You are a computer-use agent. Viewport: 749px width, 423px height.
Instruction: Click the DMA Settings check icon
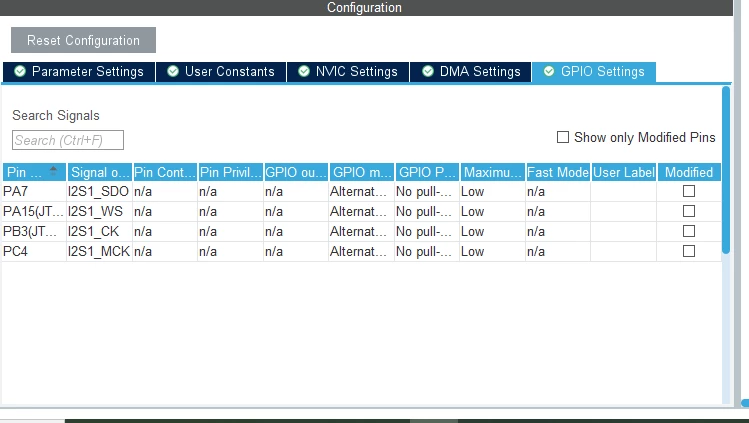[x=428, y=71]
